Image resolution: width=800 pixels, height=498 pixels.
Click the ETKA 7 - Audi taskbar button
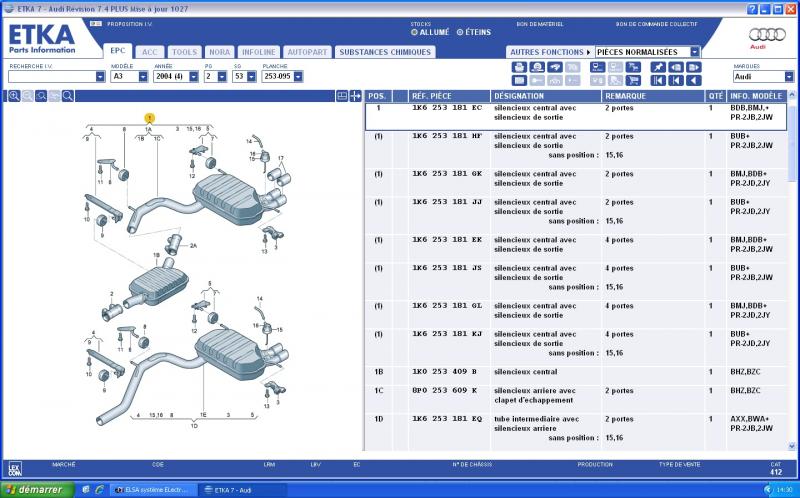pos(243,490)
